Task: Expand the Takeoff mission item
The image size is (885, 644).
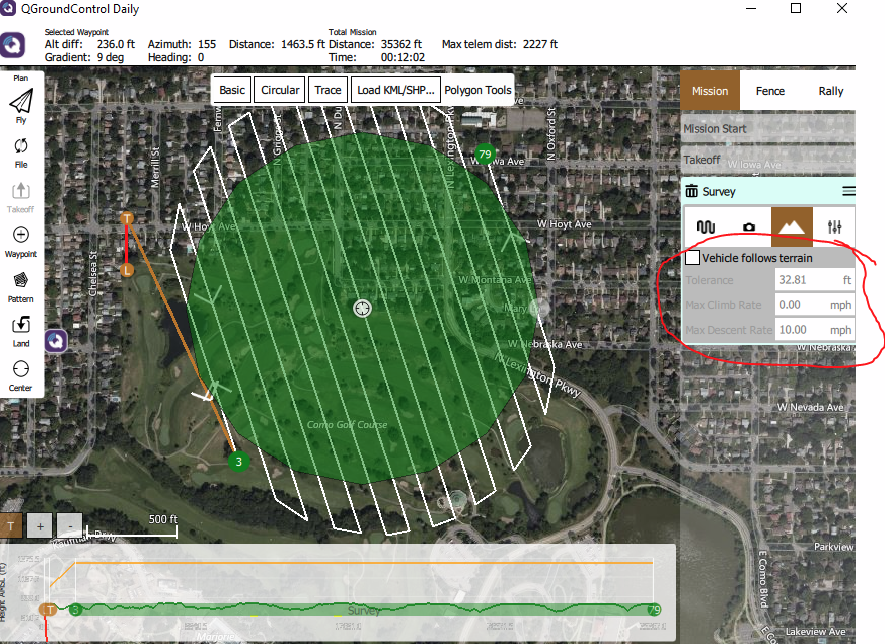Action: 768,160
